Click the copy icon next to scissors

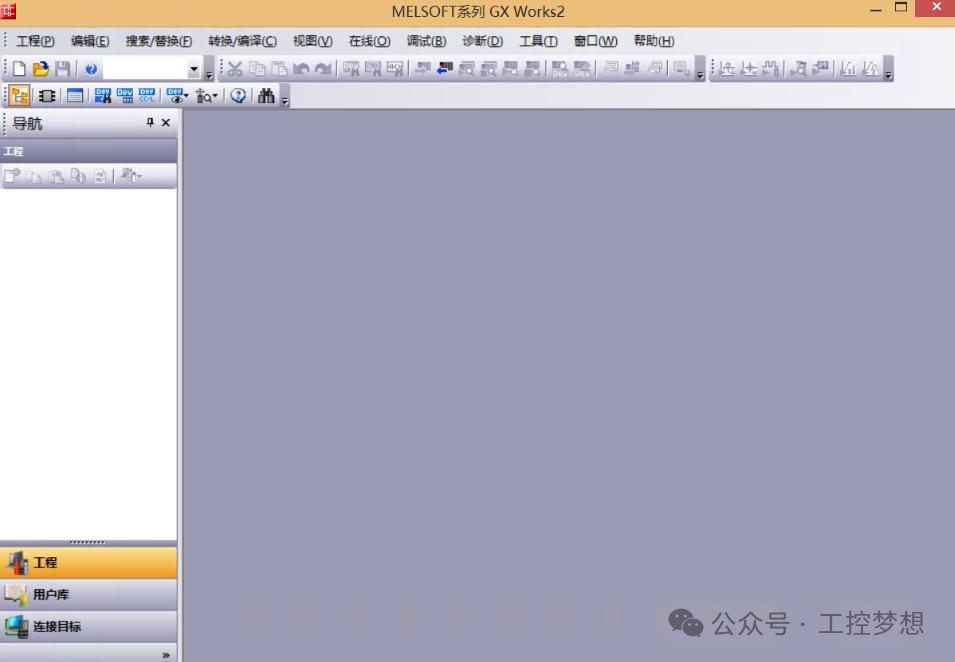(257, 69)
